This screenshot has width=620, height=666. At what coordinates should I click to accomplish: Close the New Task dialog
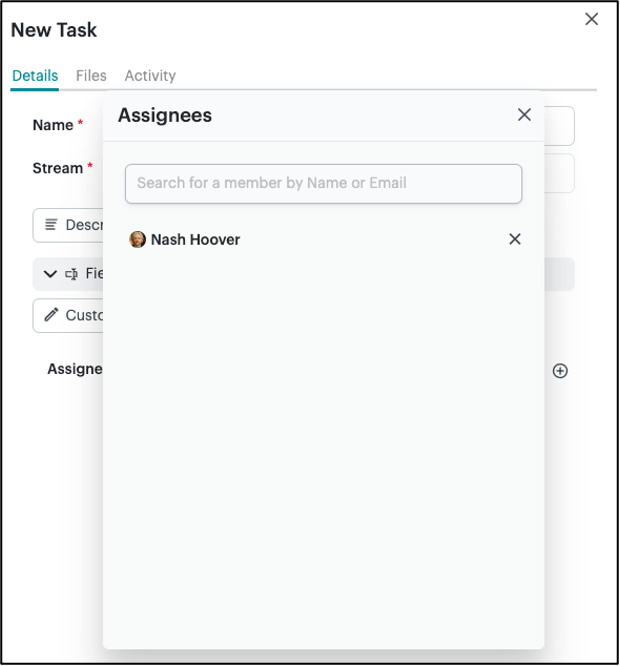coord(591,19)
